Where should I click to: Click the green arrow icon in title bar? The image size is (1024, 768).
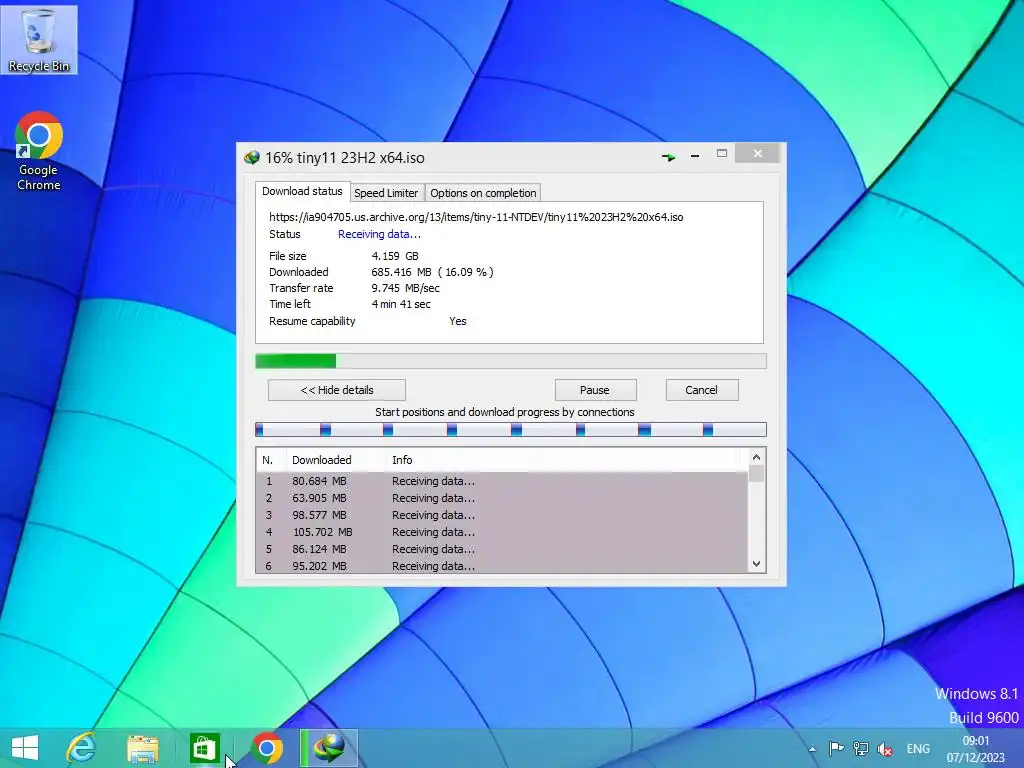pos(668,157)
